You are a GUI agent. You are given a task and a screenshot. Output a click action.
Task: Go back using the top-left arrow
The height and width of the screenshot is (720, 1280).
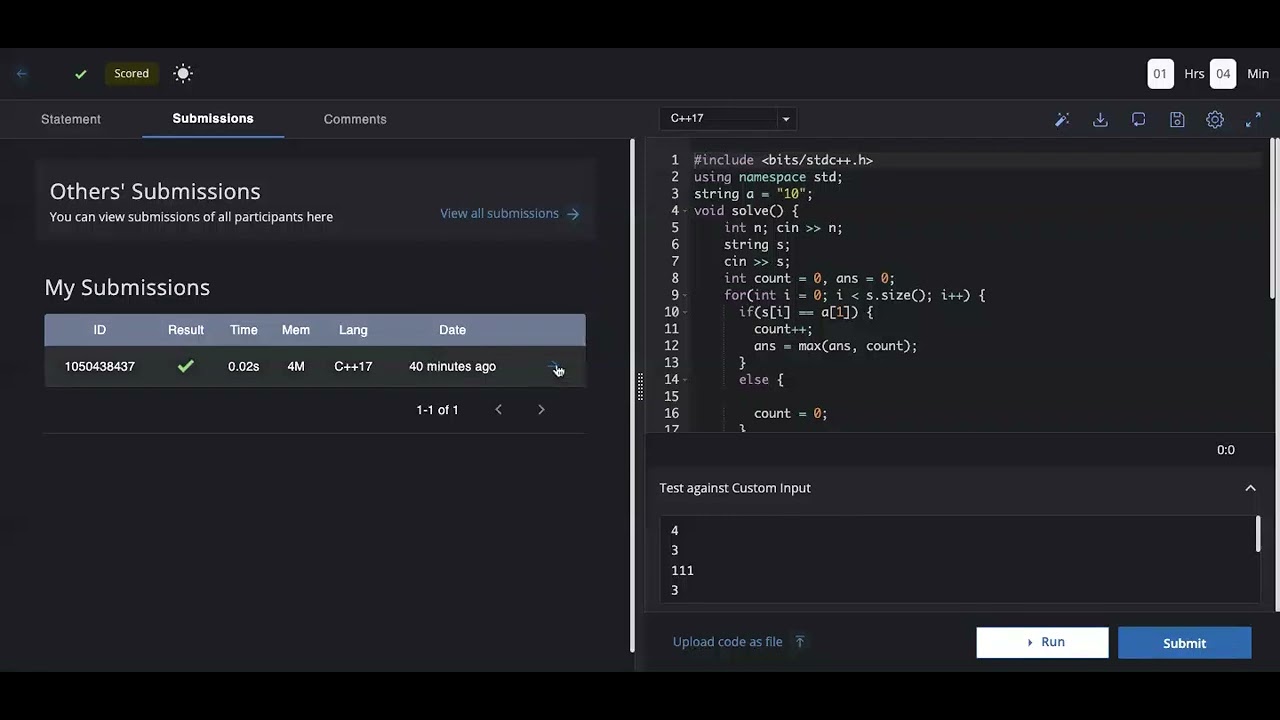pyautogui.click(x=22, y=73)
